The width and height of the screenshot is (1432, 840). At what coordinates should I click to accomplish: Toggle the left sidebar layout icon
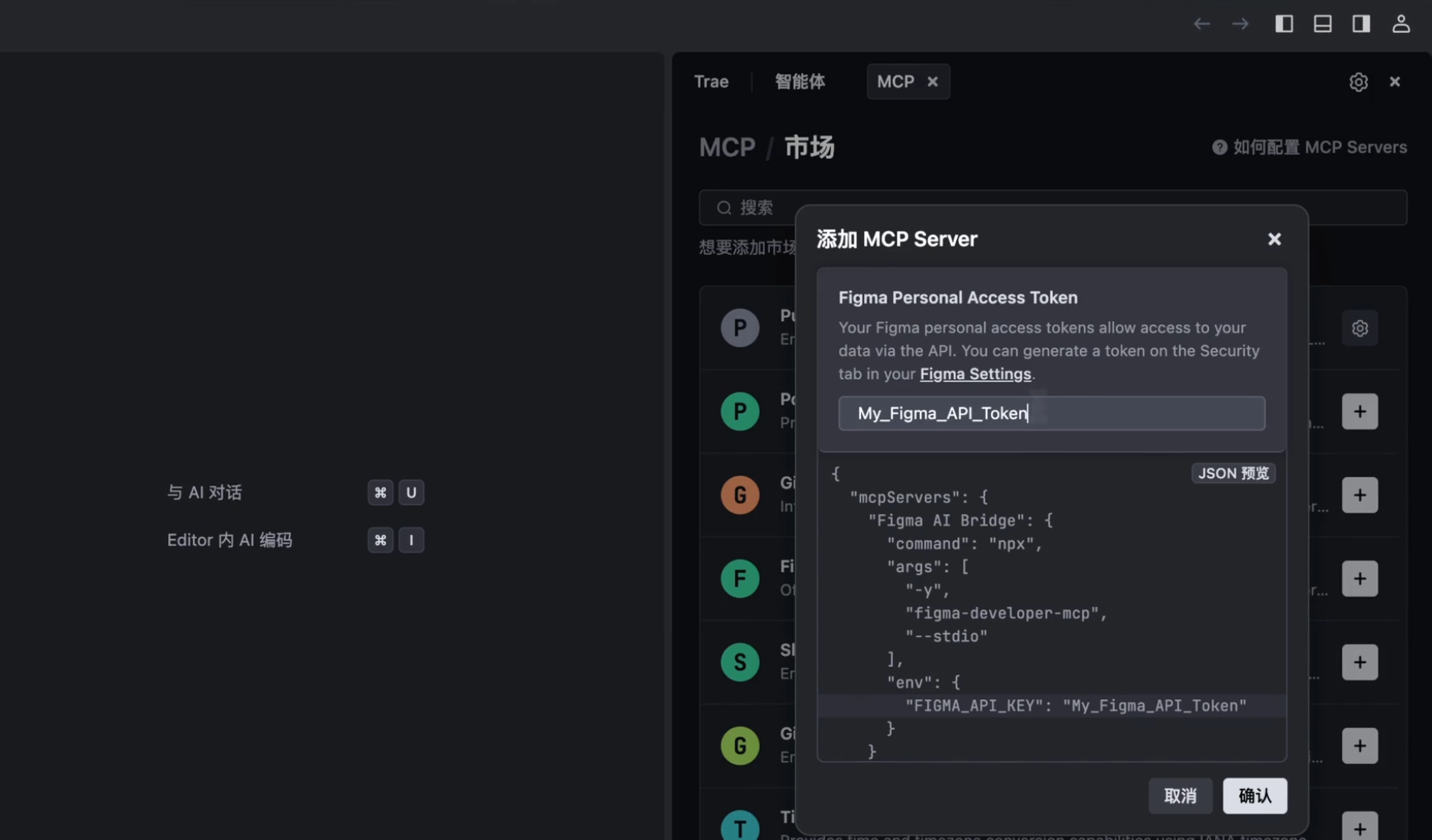1284,24
